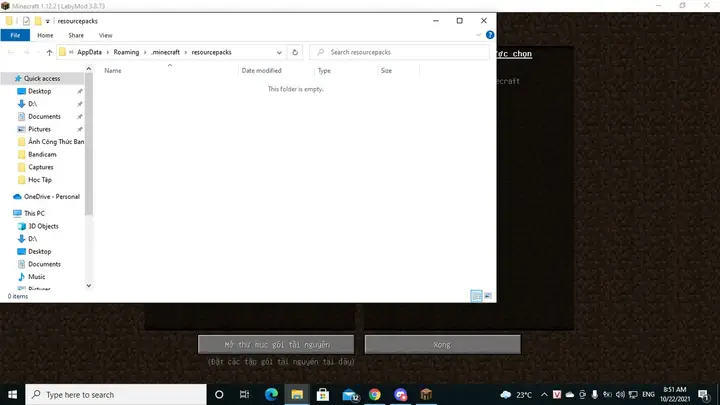Open the File menu tab
Image resolution: width=720 pixels, height=405 pixels.
(x=17, y=35)
